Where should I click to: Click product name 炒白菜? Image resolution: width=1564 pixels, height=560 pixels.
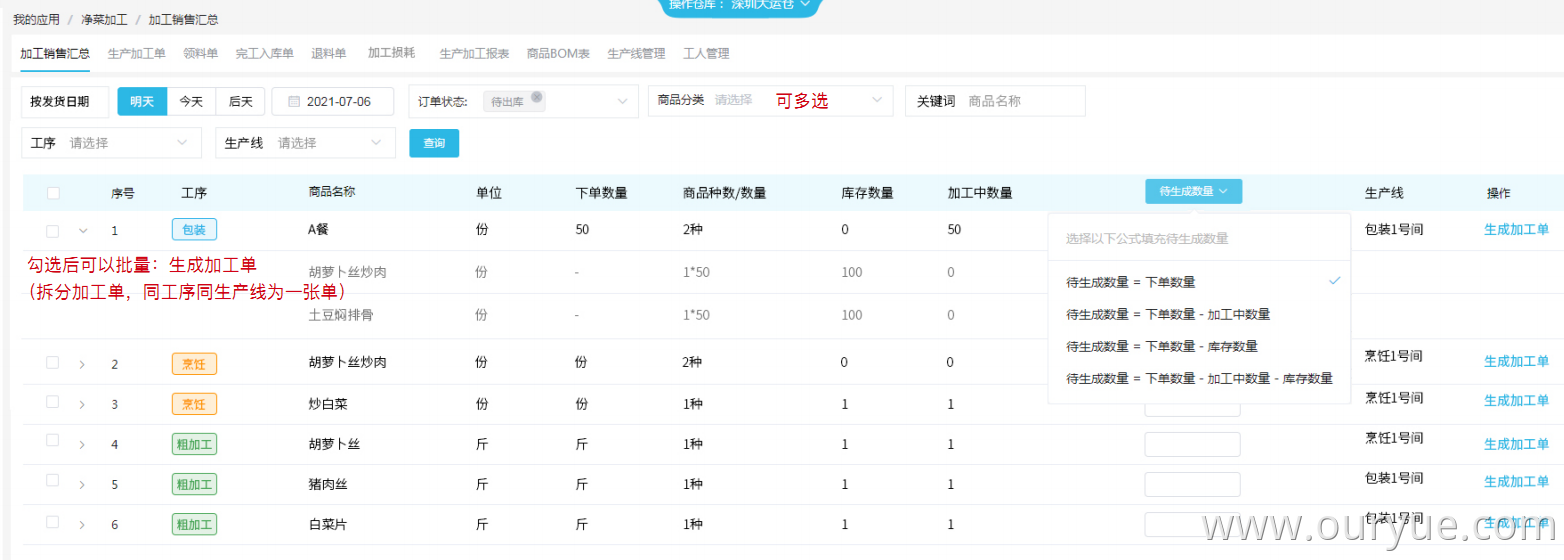[x=328, y=405]
